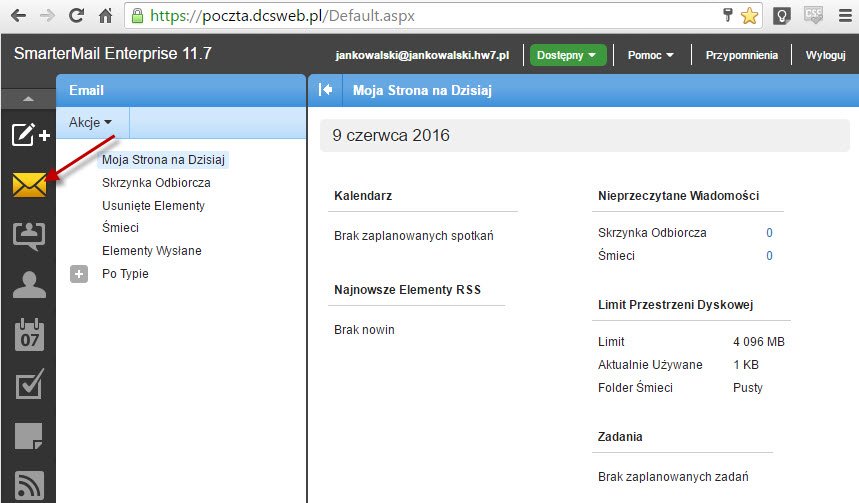Open the Akcje dropdown menu
Screen dimensions: 859x503
click(90, 122)
